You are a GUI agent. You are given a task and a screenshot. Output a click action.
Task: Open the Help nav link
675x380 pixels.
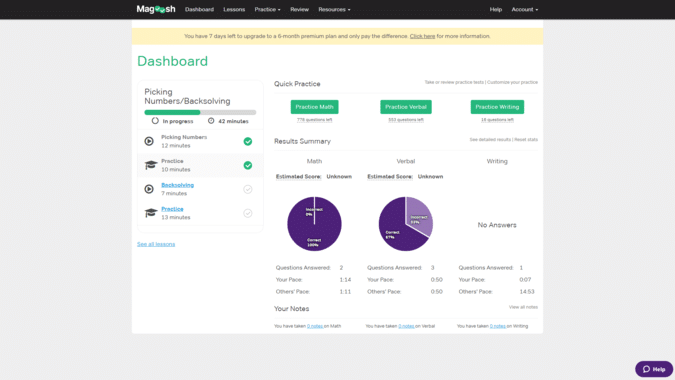click(x=495, y=9)
